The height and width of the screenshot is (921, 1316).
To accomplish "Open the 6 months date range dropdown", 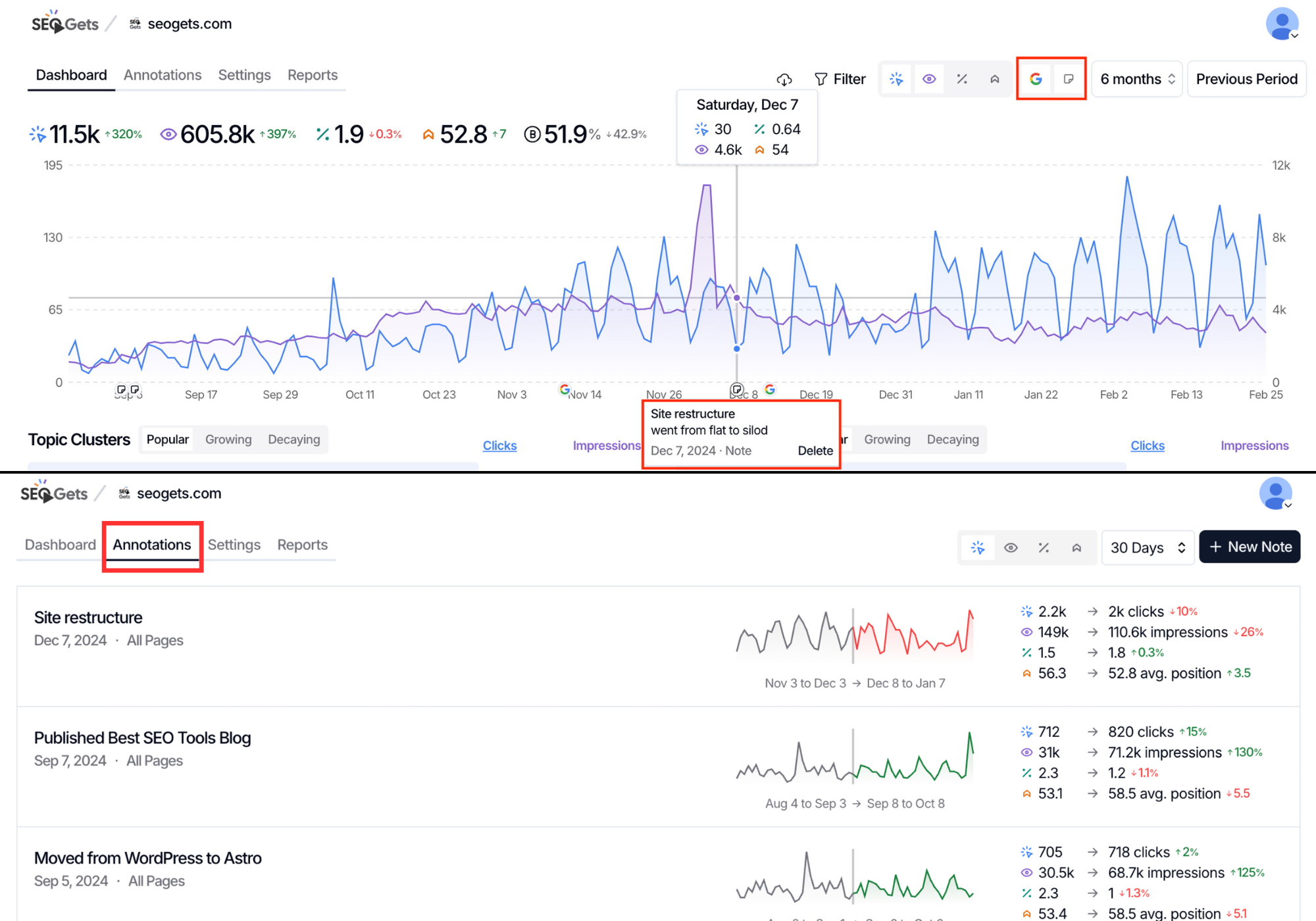I will click(x=1136, y=79).
